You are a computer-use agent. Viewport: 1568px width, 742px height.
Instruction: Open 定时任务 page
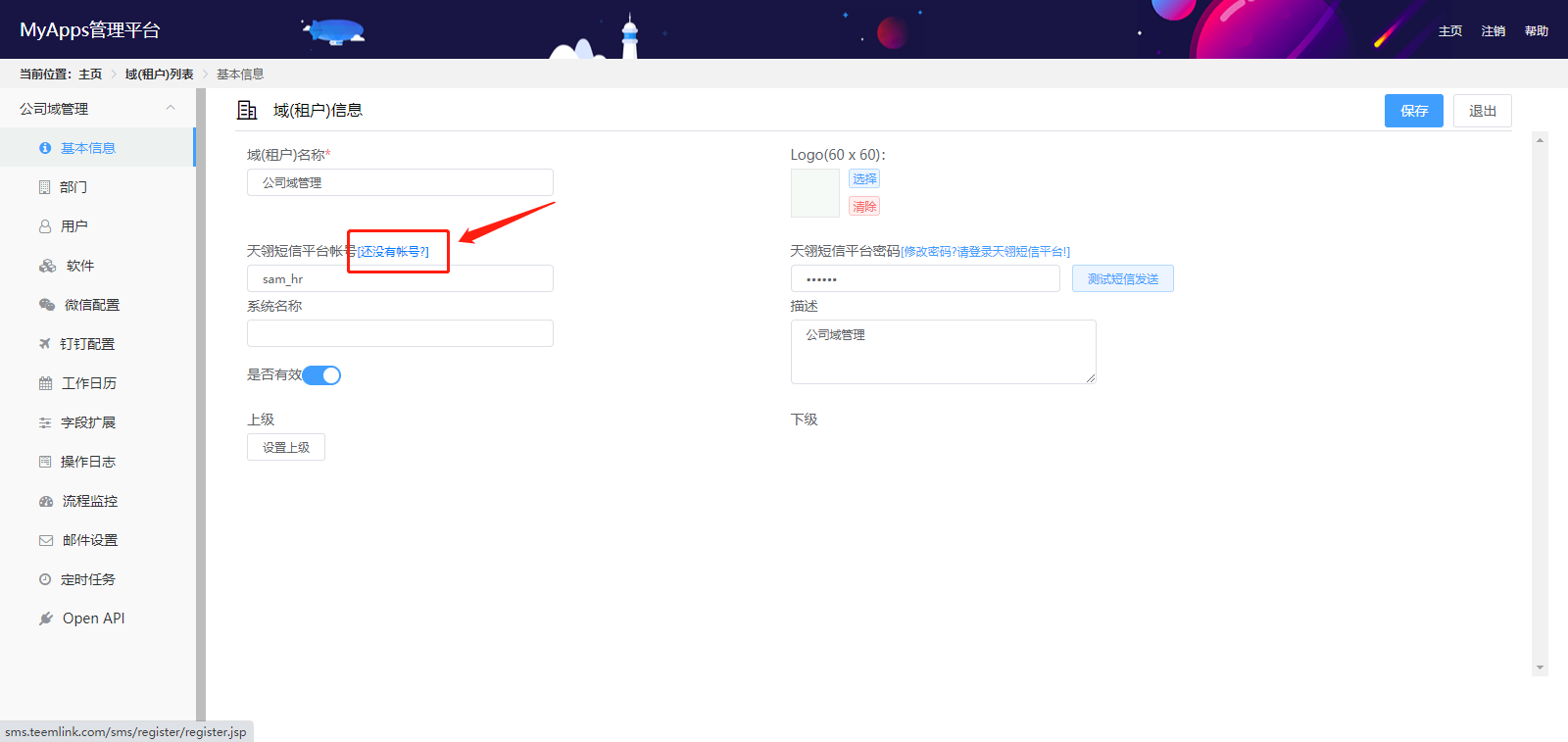click(97, 579)
